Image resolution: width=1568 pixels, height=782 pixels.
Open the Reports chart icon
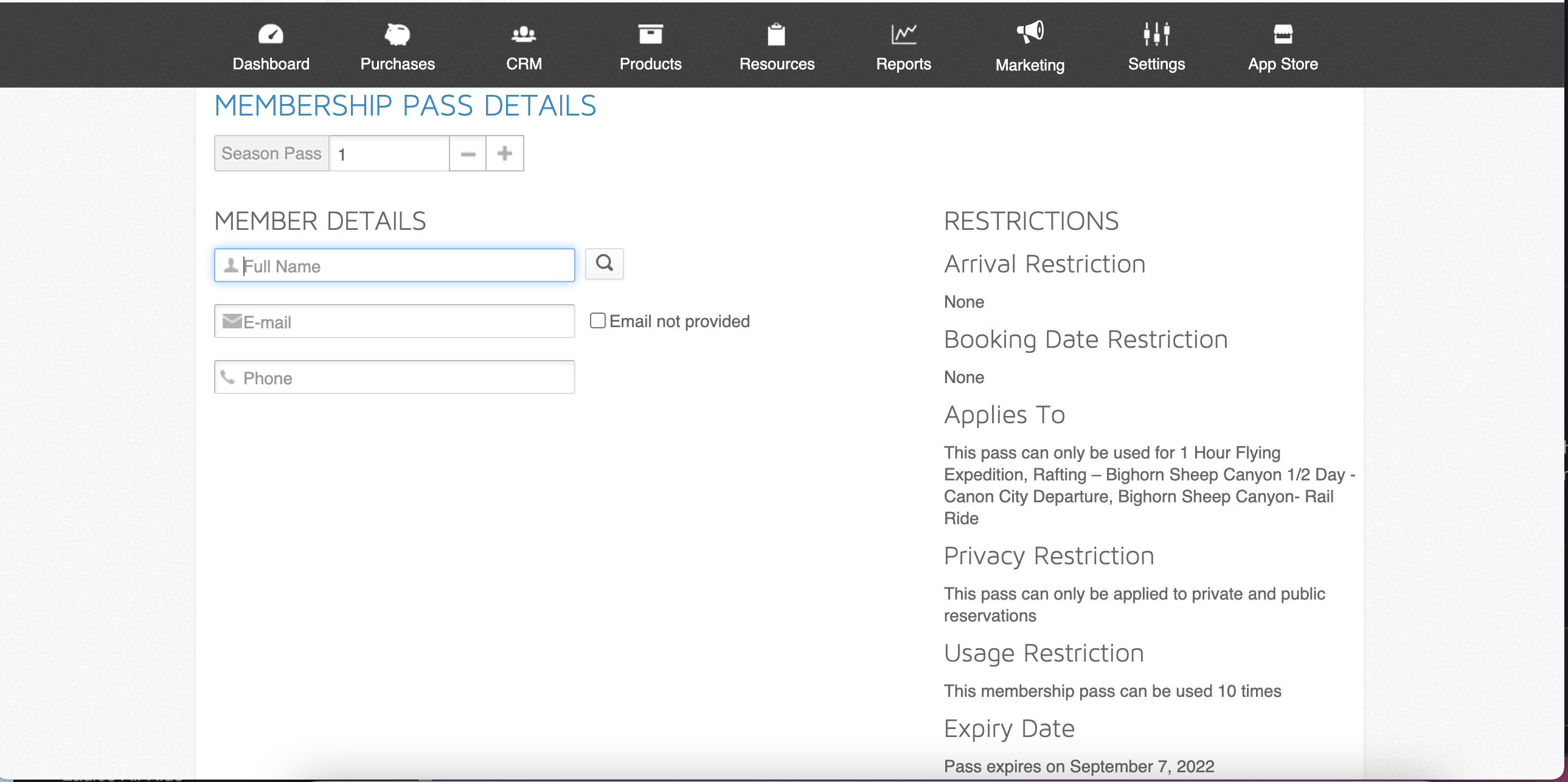tap(903, 34)
